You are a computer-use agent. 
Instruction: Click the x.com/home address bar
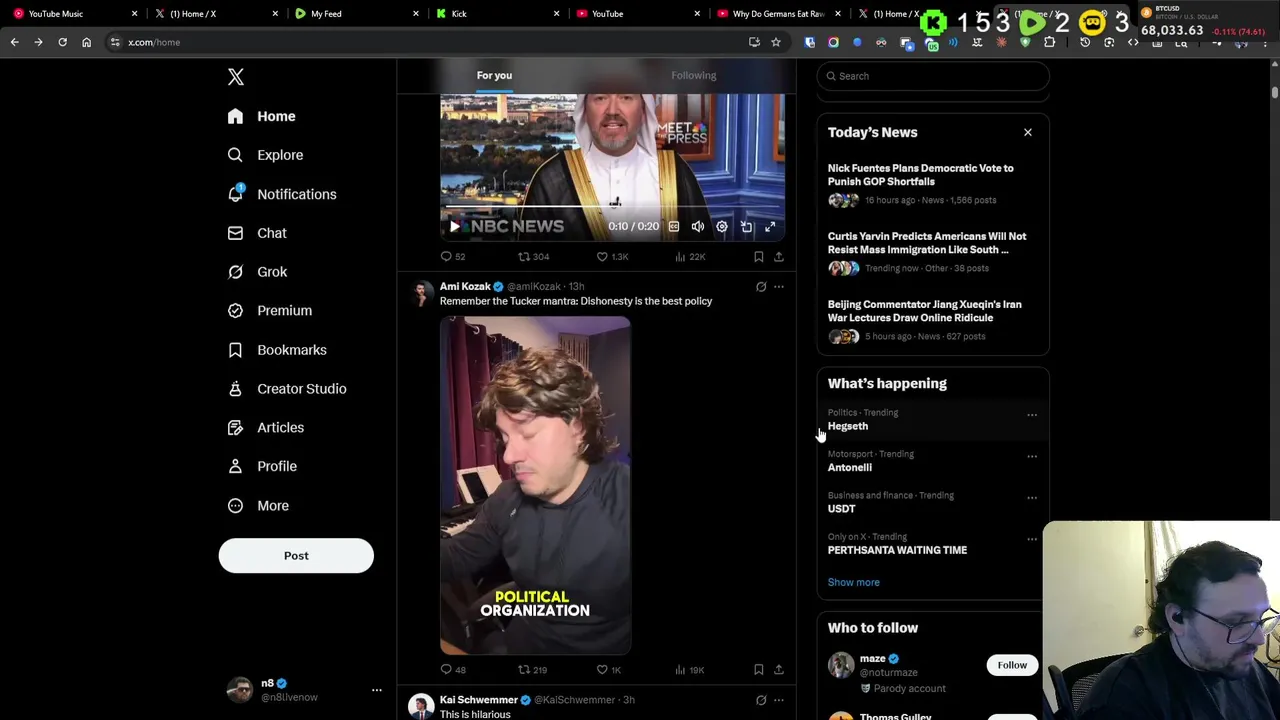coord(430,42)
